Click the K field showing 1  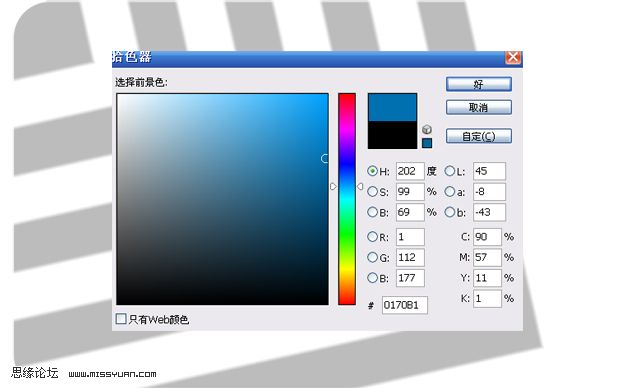[488, 298]
